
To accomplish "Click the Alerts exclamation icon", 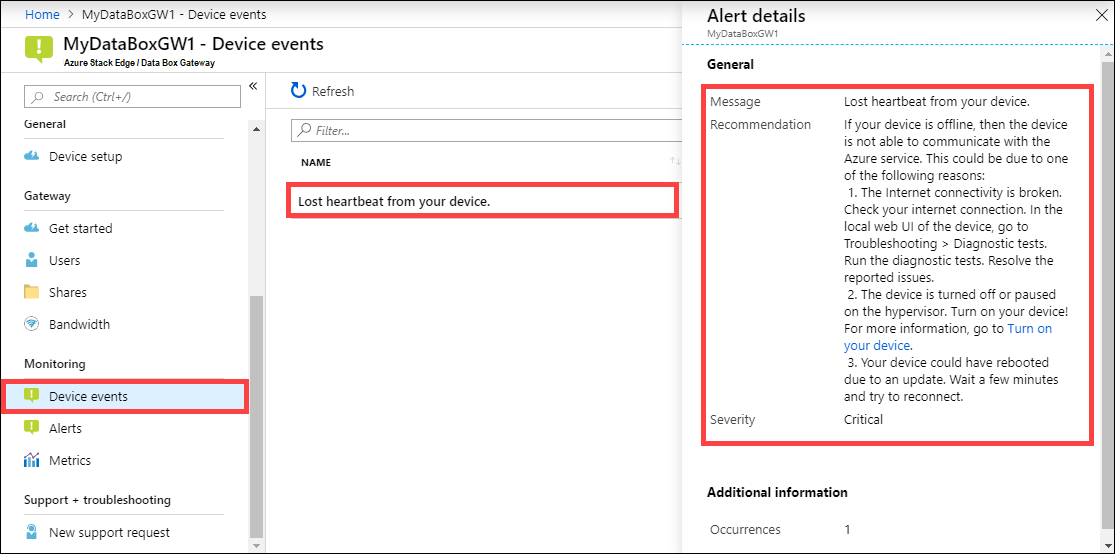I will point(31,428).
